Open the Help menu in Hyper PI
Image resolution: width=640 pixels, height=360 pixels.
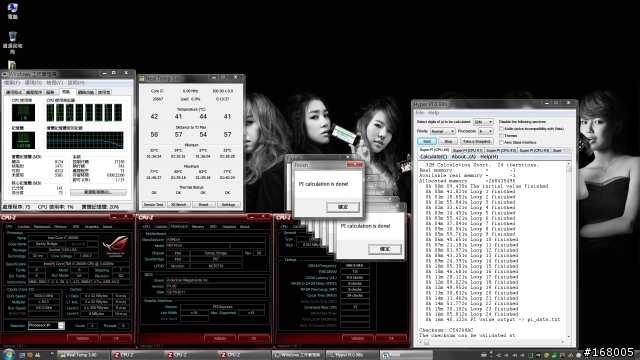pos(434,113)
